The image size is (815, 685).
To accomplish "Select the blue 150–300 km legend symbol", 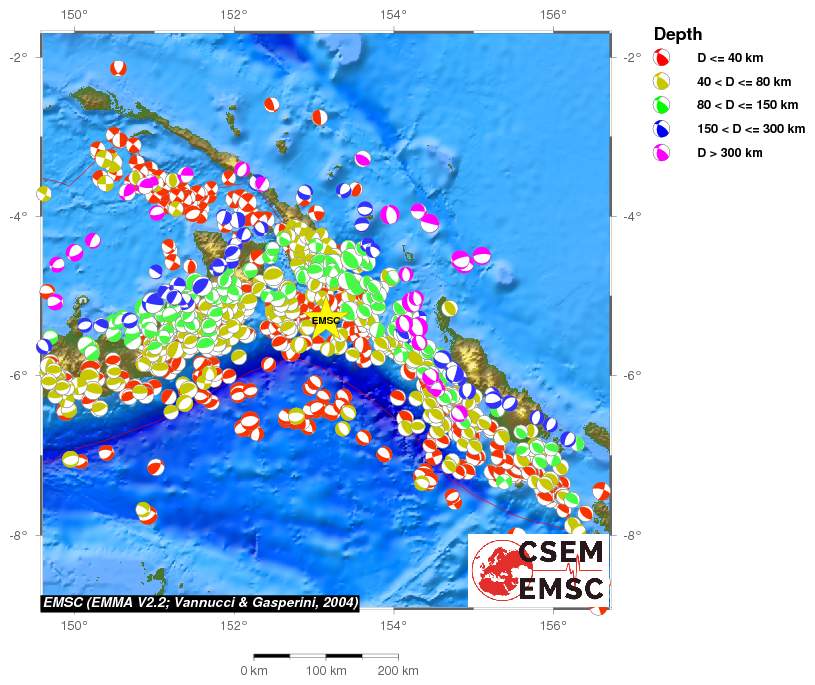I will coord(661,129).
